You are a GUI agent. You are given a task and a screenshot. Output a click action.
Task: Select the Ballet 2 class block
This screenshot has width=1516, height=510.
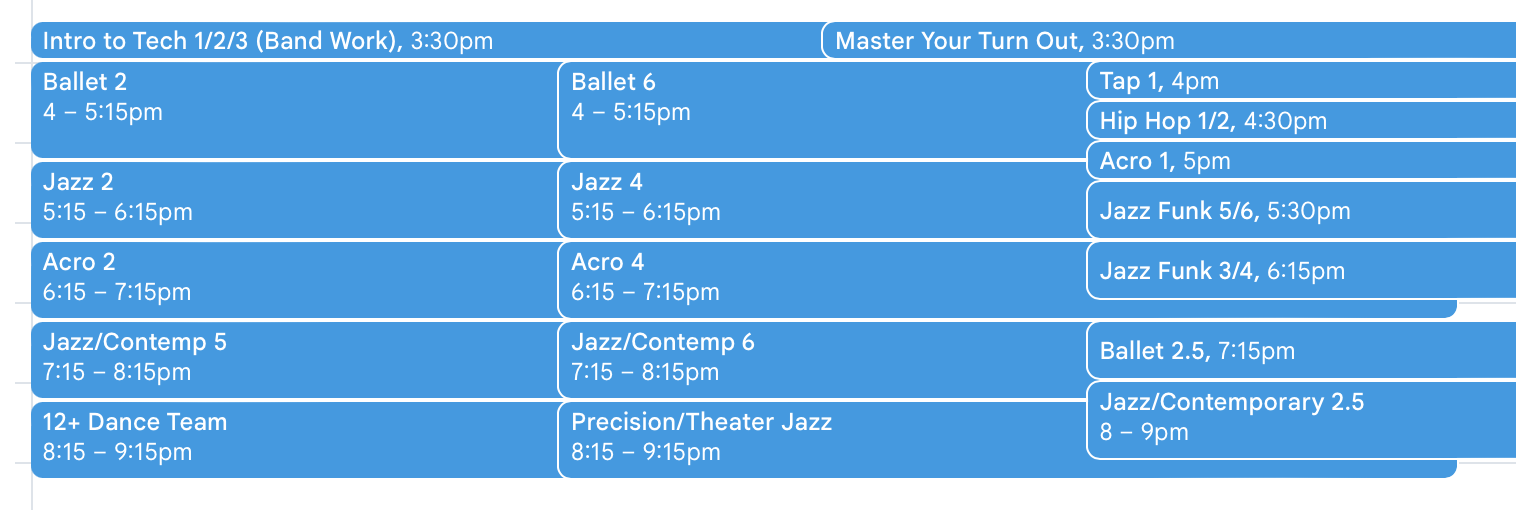tap(295, 110)
